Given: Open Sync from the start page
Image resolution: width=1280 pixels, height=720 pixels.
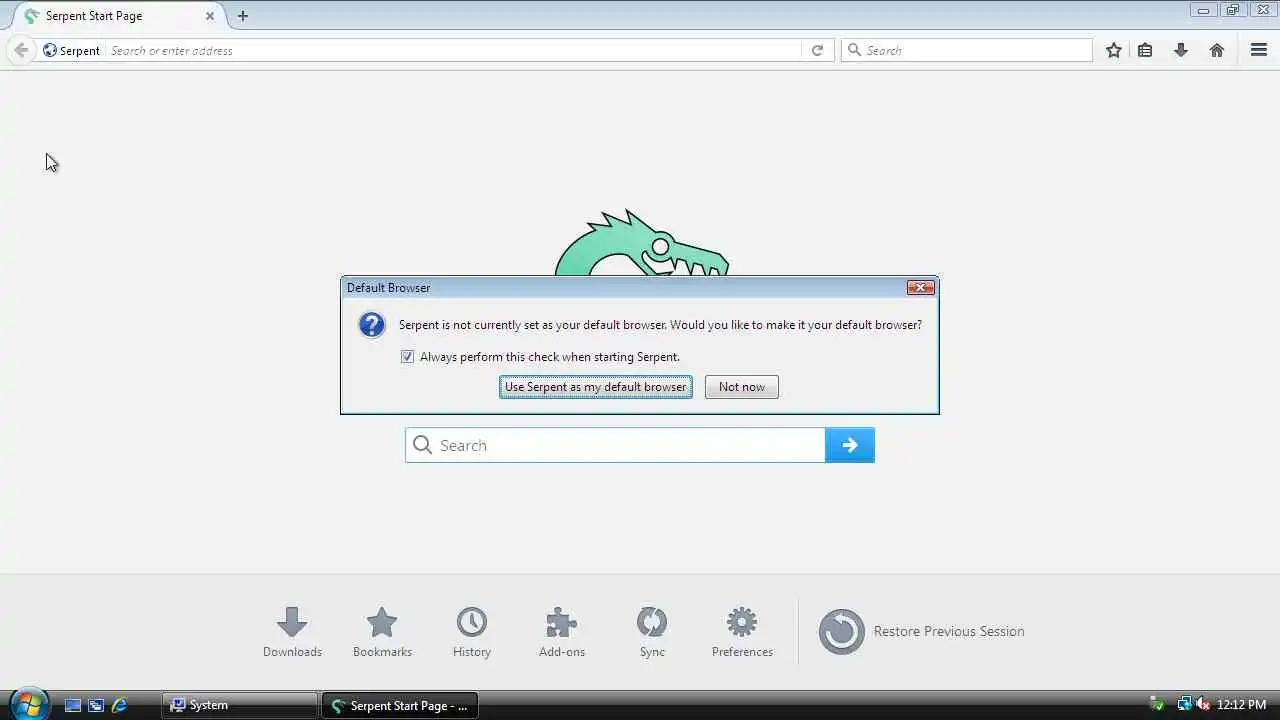Looking at the screenshot, I should pos(652,632).
